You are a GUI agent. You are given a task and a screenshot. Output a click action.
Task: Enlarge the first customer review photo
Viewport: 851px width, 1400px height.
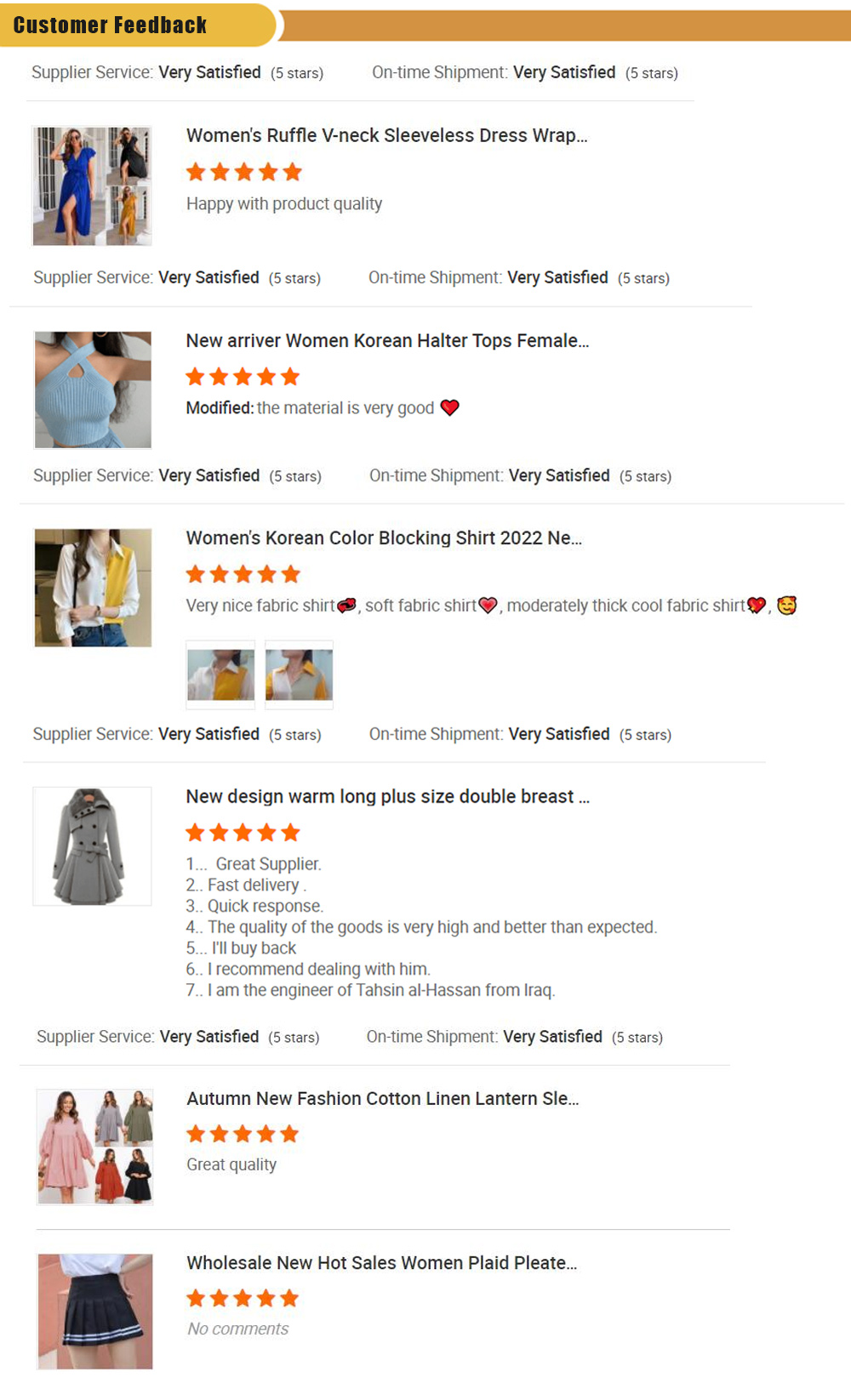(x=220, y=674)
